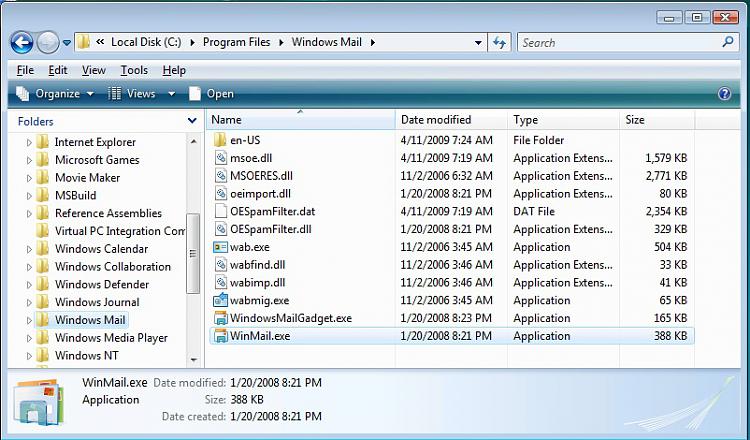750x440 pixels.
Task: Select the wabmig.exe application icon
Action: (221, 300)
